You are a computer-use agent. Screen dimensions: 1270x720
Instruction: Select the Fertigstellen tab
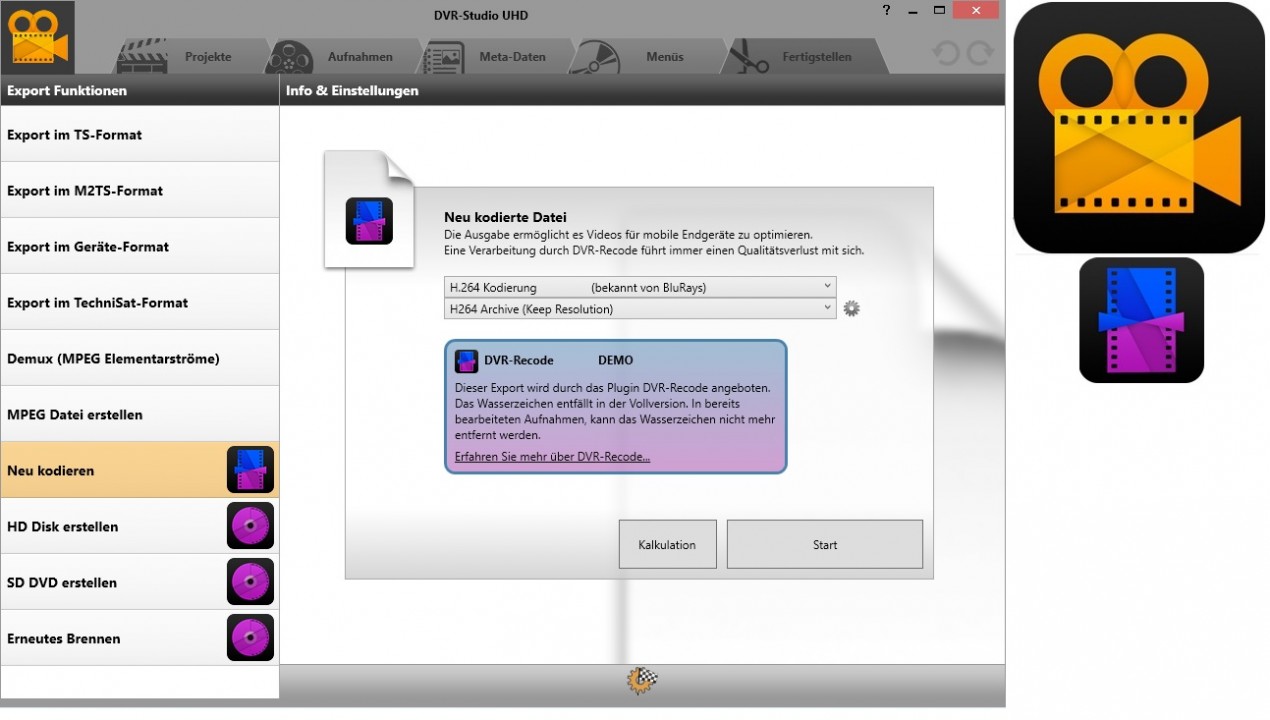800,57
